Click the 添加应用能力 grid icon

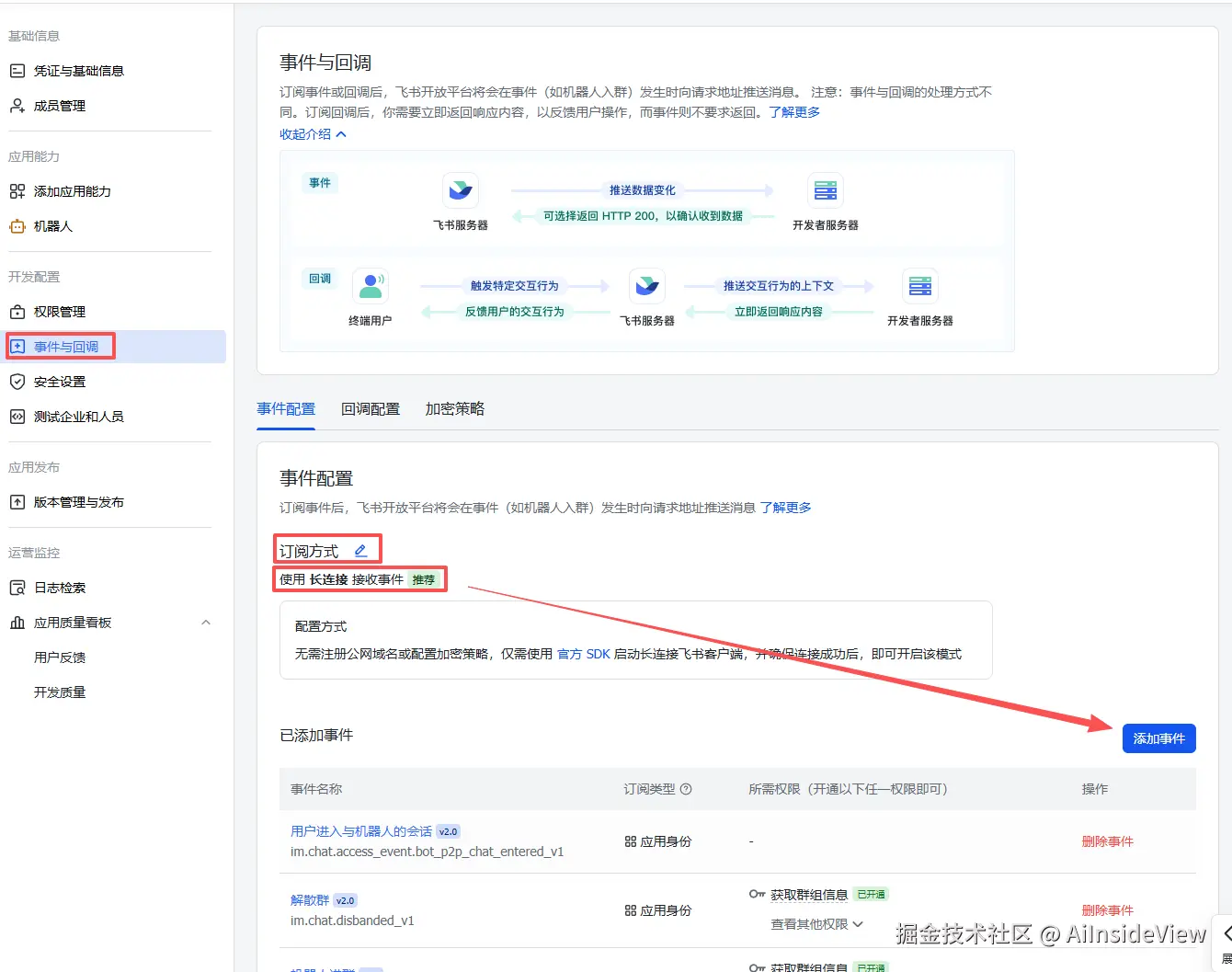tap(17, 191)
